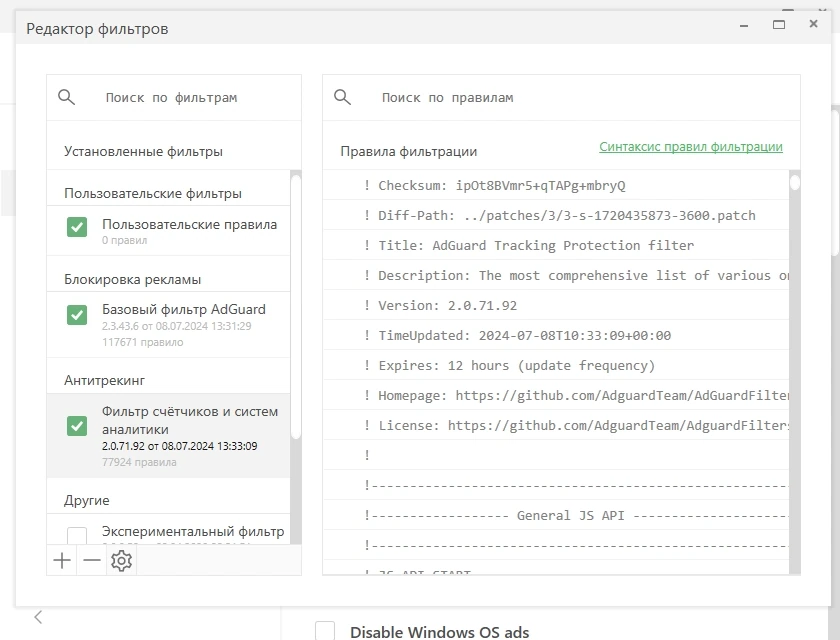This screenshot has width=840, height=640.
Task: Click Title: AdGuard Tracking Protection filter line
Action: pos(556,245)
